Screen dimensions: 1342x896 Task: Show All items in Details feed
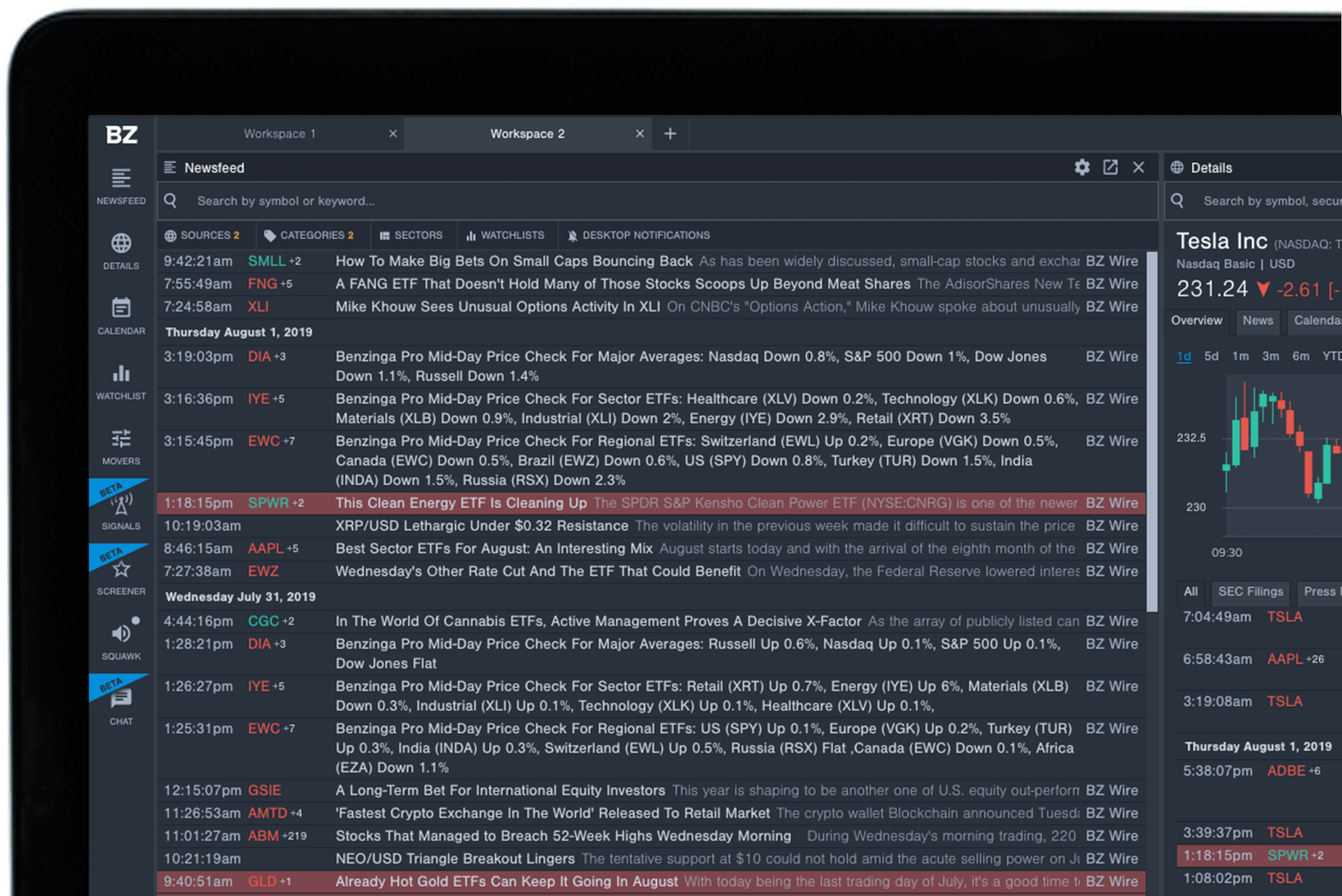(1190, 592)
